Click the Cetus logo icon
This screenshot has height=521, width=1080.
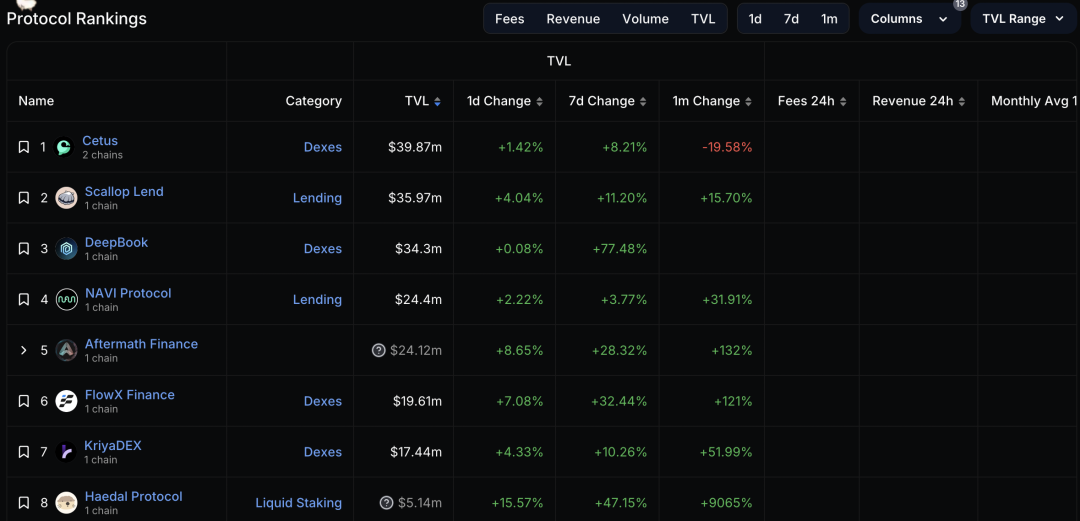64,147
